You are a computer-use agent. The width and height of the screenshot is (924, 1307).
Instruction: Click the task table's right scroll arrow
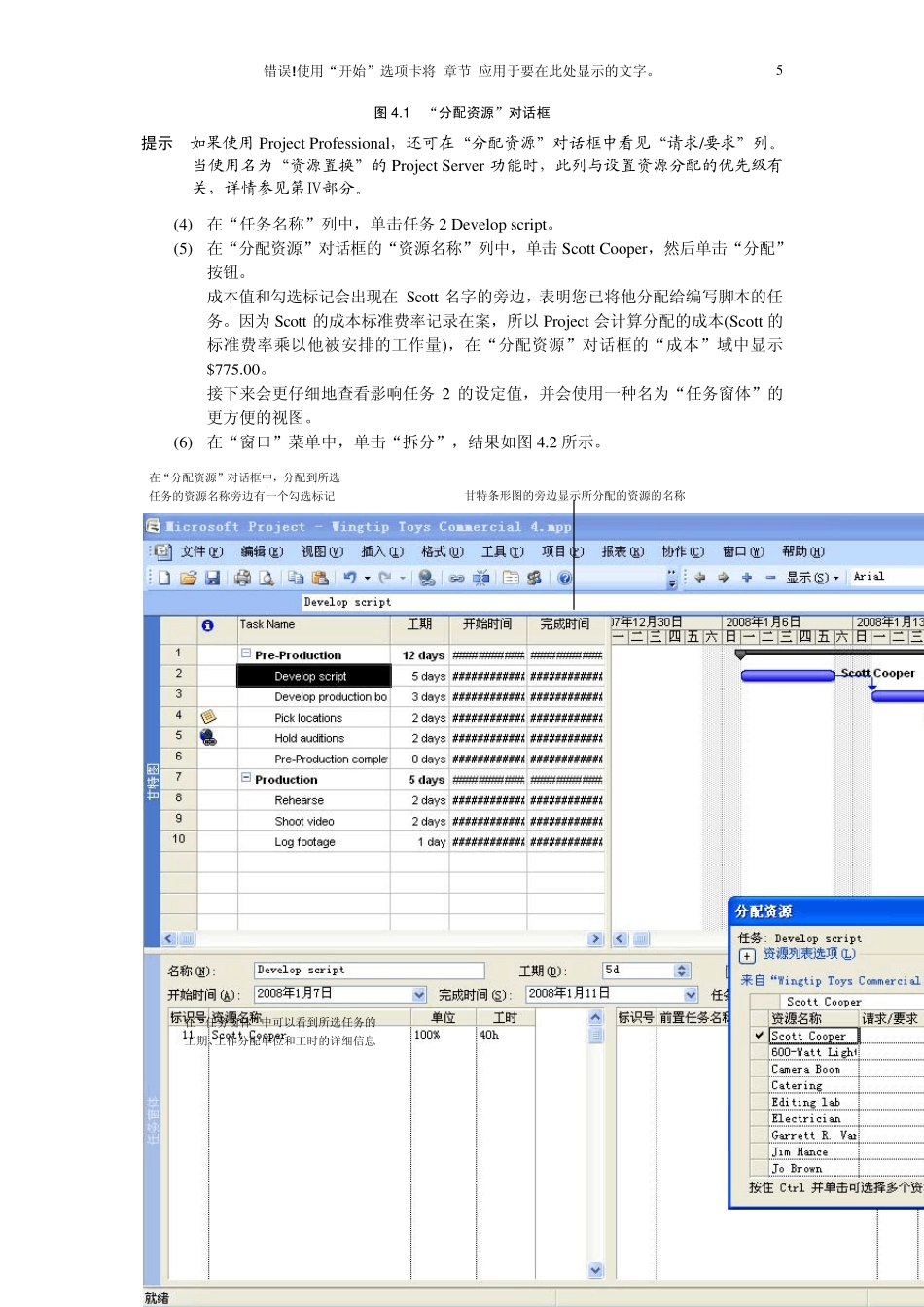tap(595, 938)
